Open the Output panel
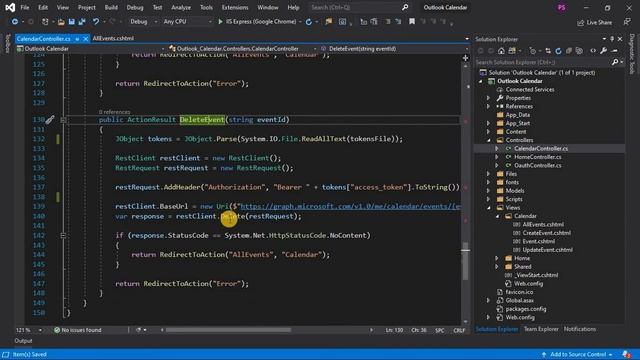The image size is (640, 360). point(23,341)
